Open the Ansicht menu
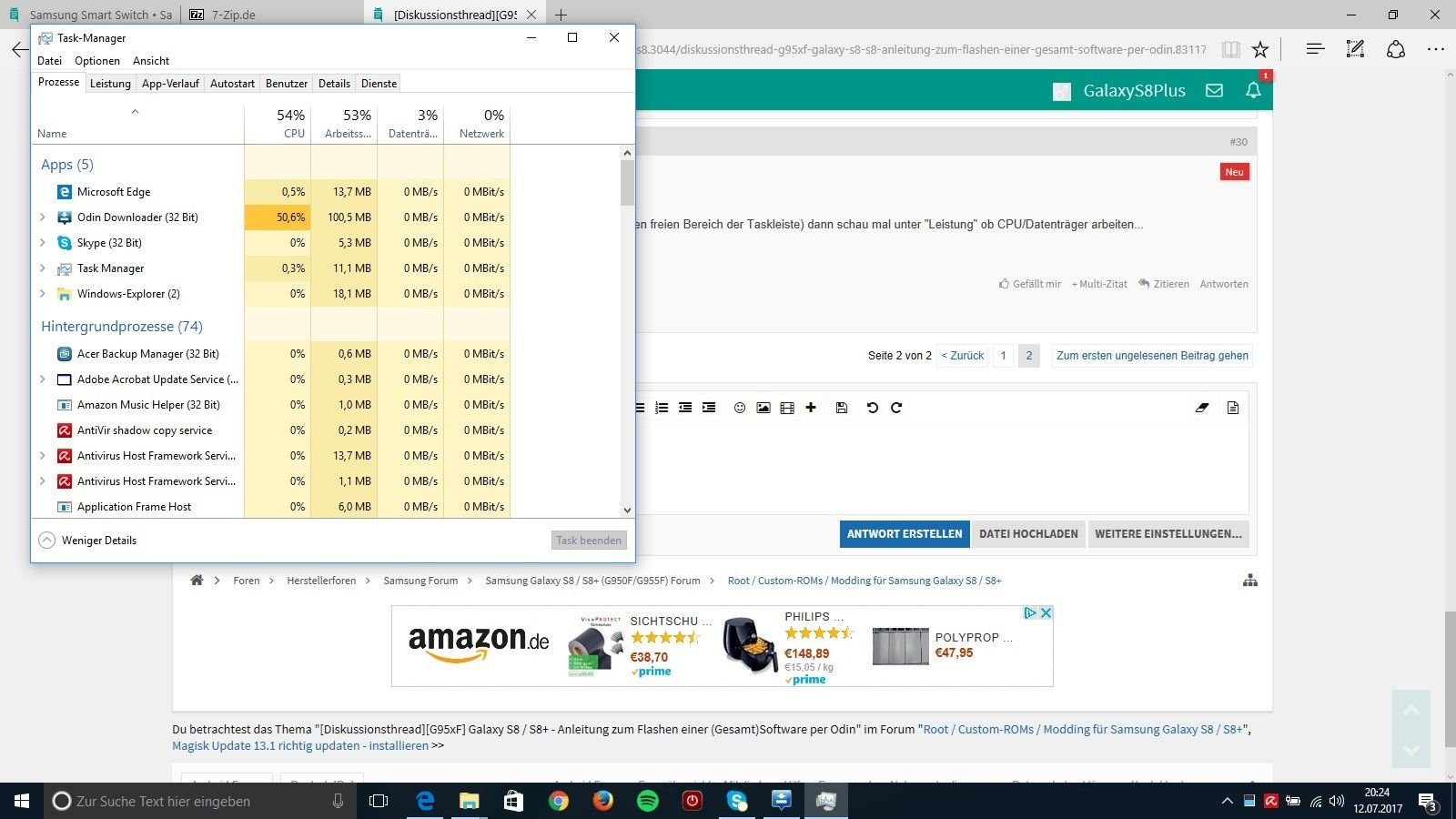The image size is (1456, 819). [x=151, y=60]
